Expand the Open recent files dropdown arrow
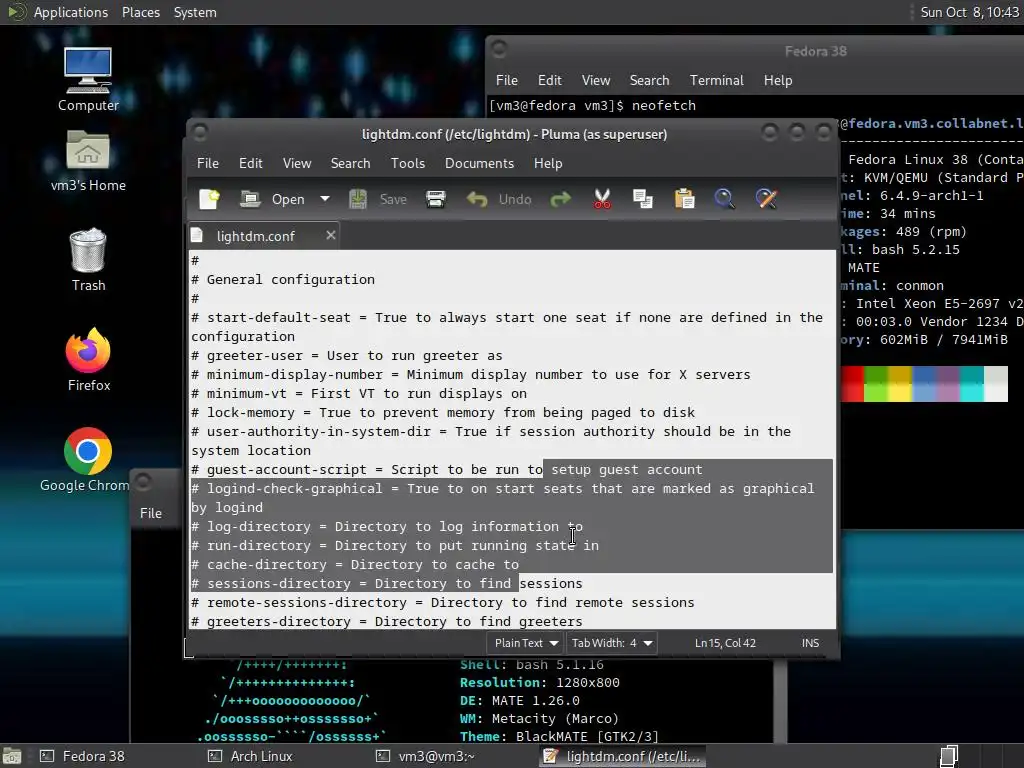Screen dimensions: 1024x768 click(325, 199)
